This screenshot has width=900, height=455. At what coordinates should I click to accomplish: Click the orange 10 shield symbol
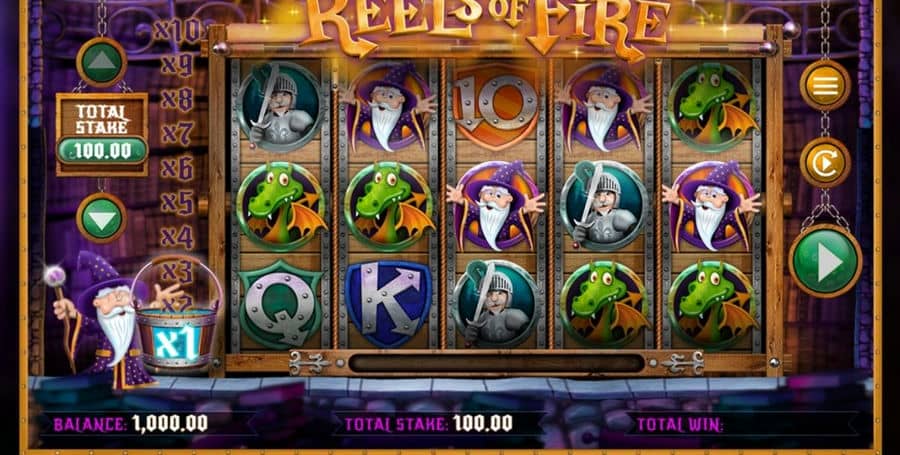[x=496, y=106]
